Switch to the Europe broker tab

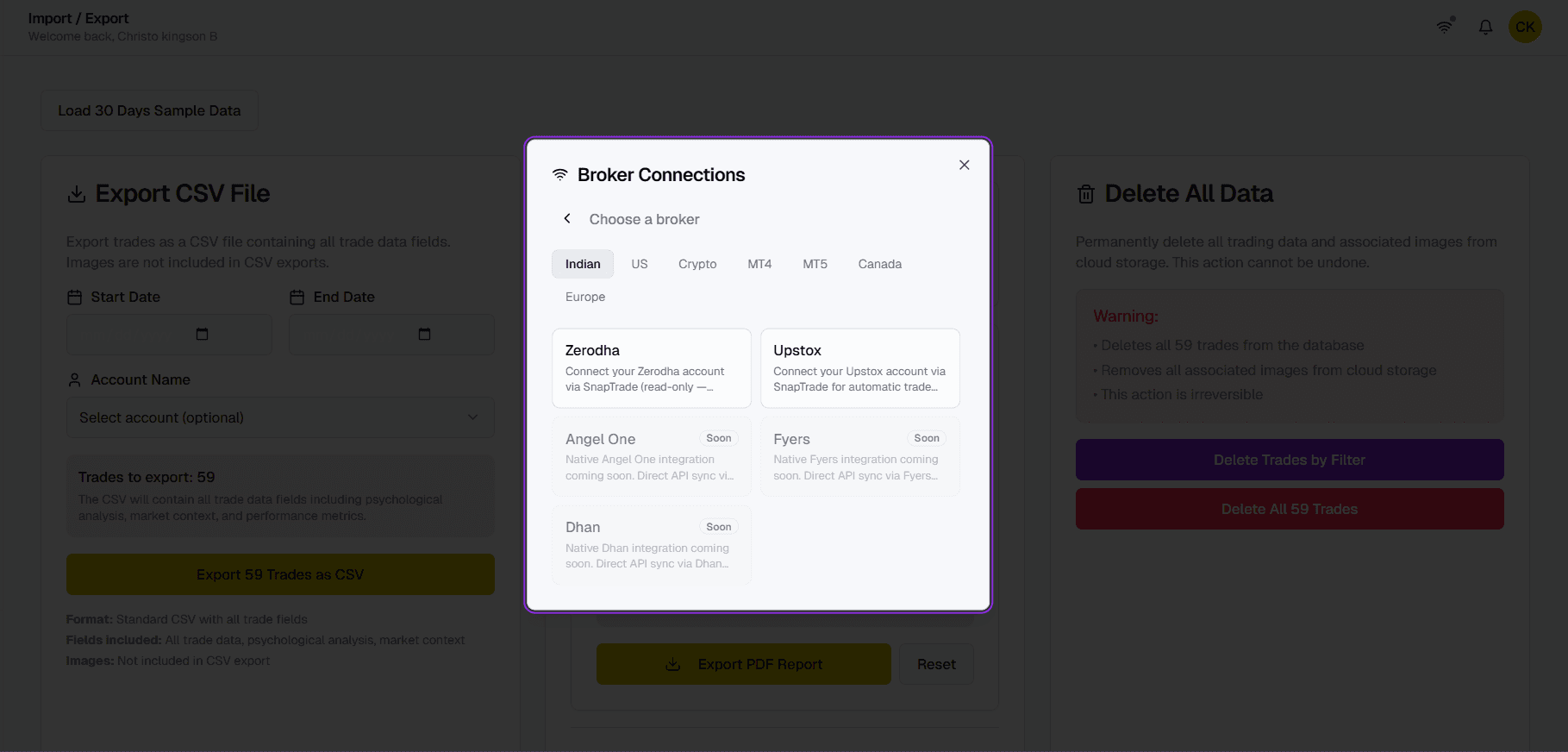pyautogui.click(x=584, y=297)
